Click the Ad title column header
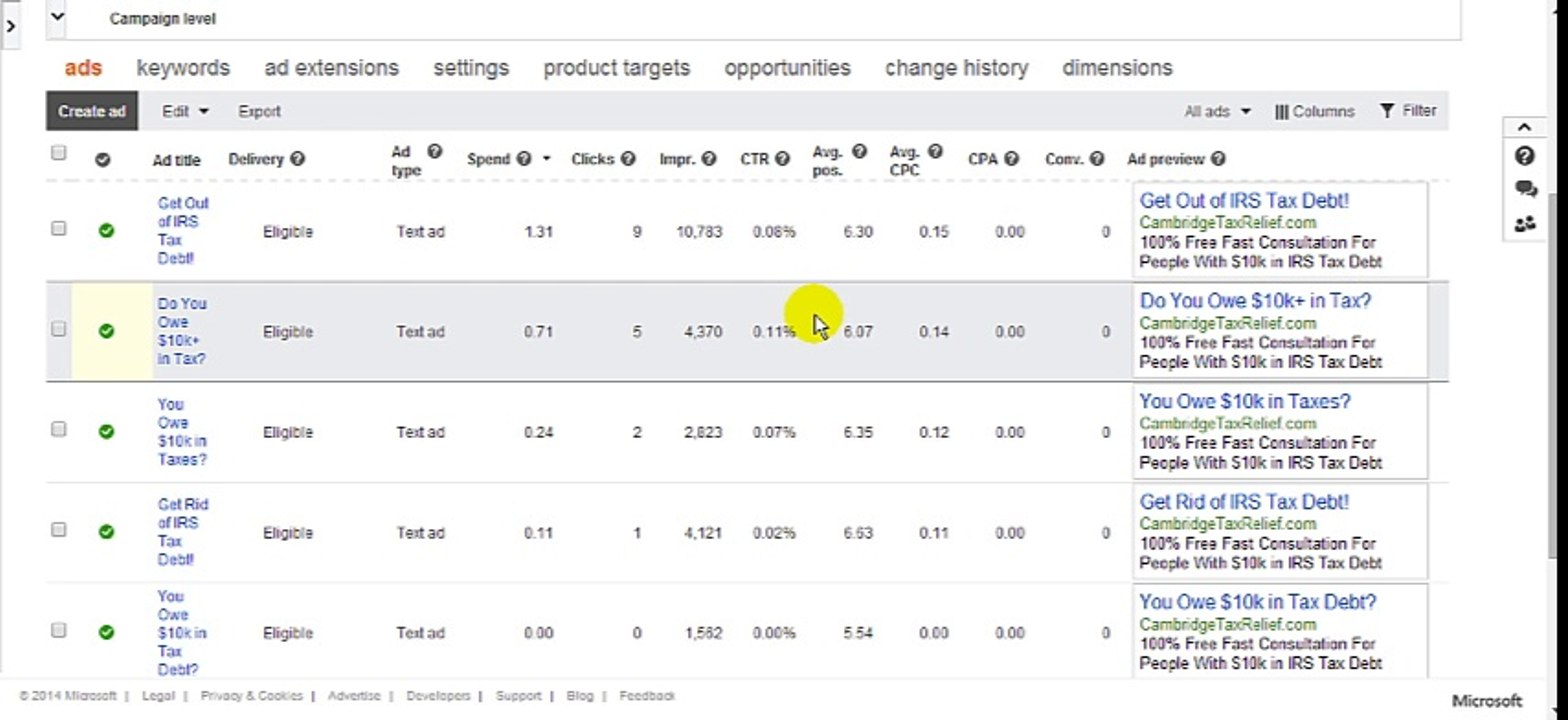 point(176,160)
